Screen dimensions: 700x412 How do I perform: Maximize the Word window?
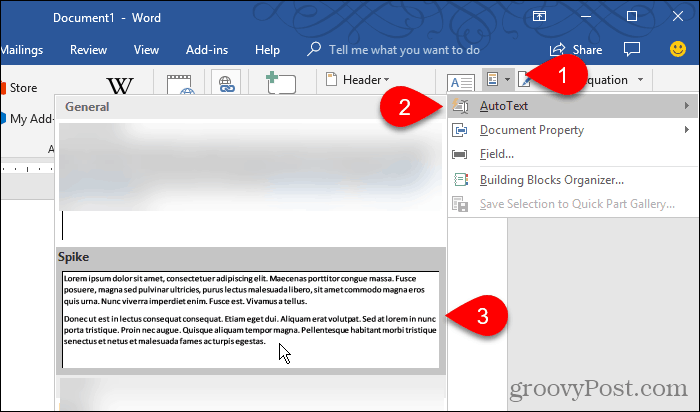point(632,16)
